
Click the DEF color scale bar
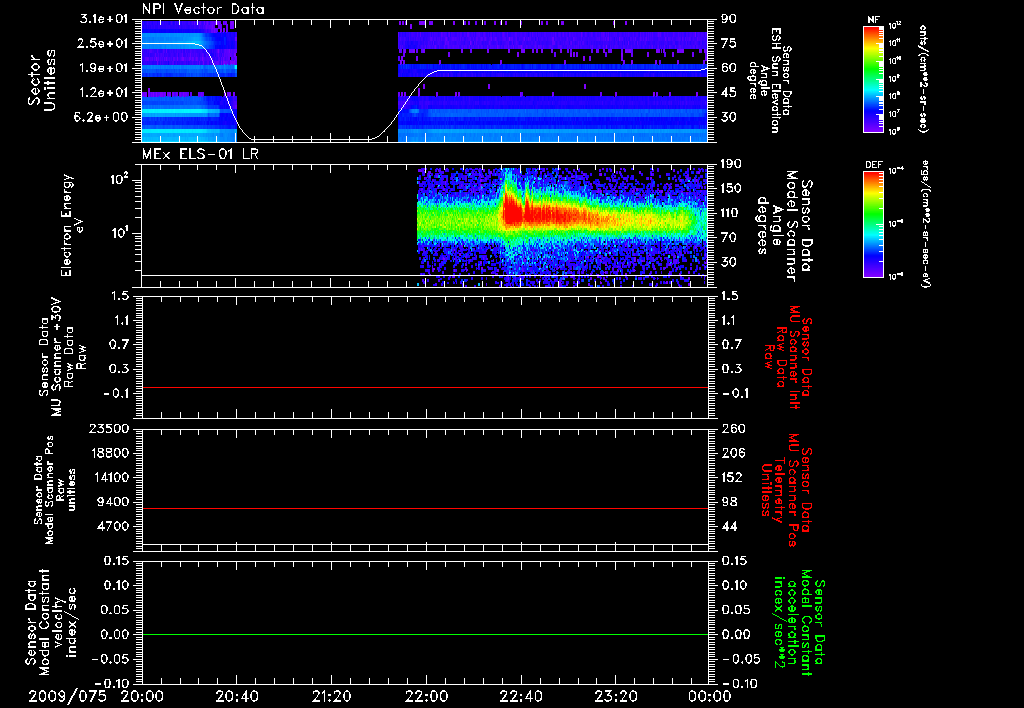(x=873, y=224)
